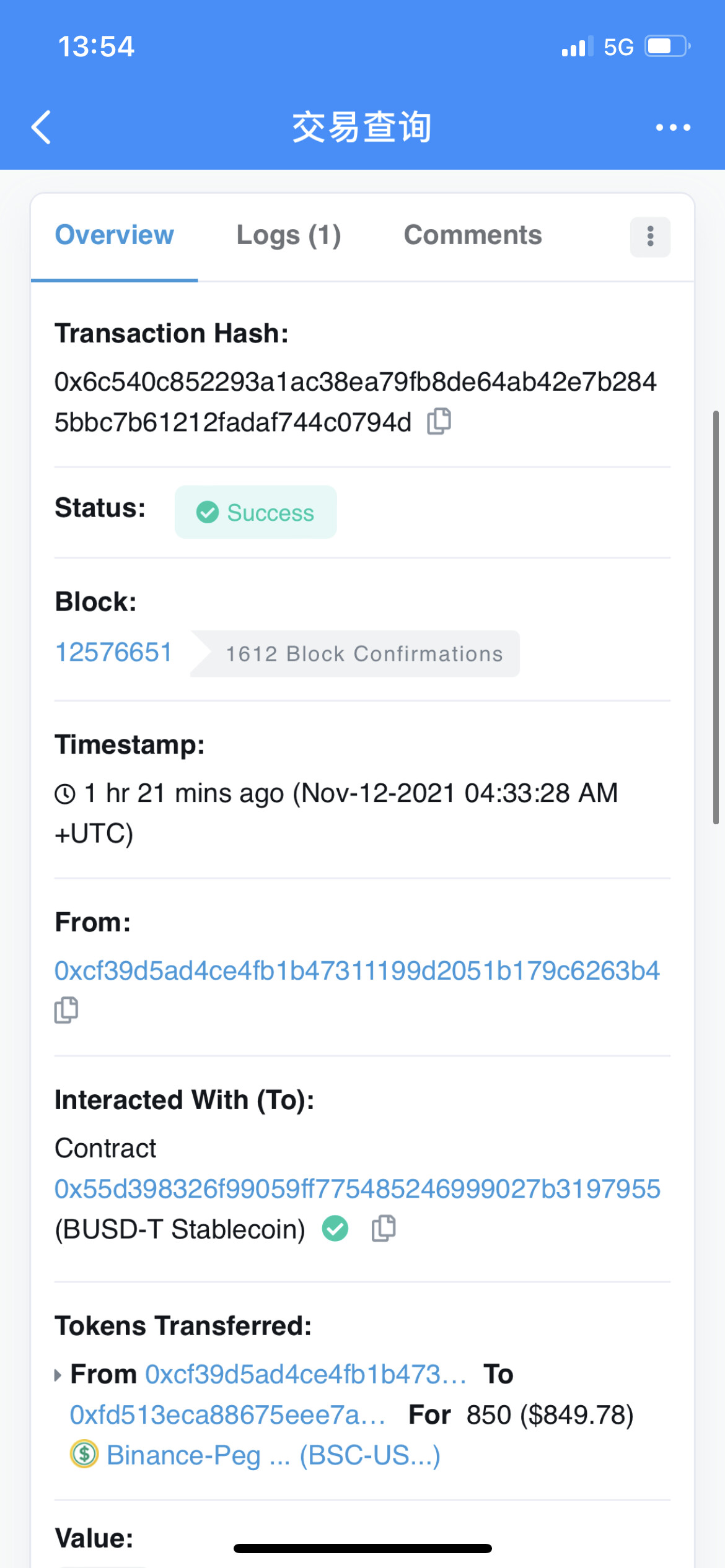Screen dimensions: 725x1568
Task: Copy the From address
Action: 66,1010
